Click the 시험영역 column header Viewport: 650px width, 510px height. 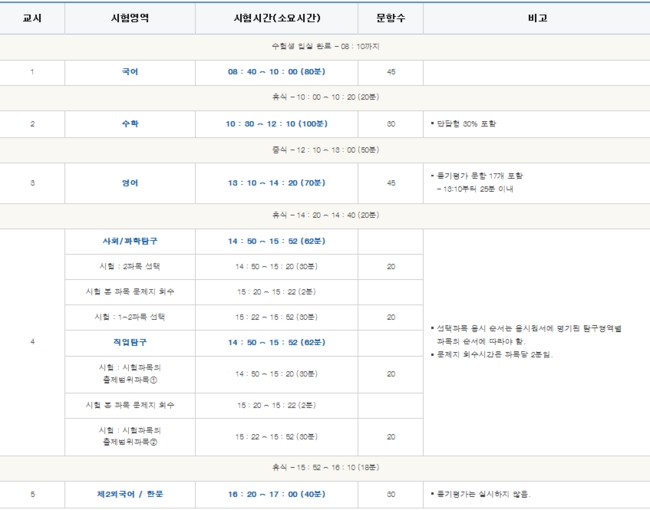tap(130, 19)
